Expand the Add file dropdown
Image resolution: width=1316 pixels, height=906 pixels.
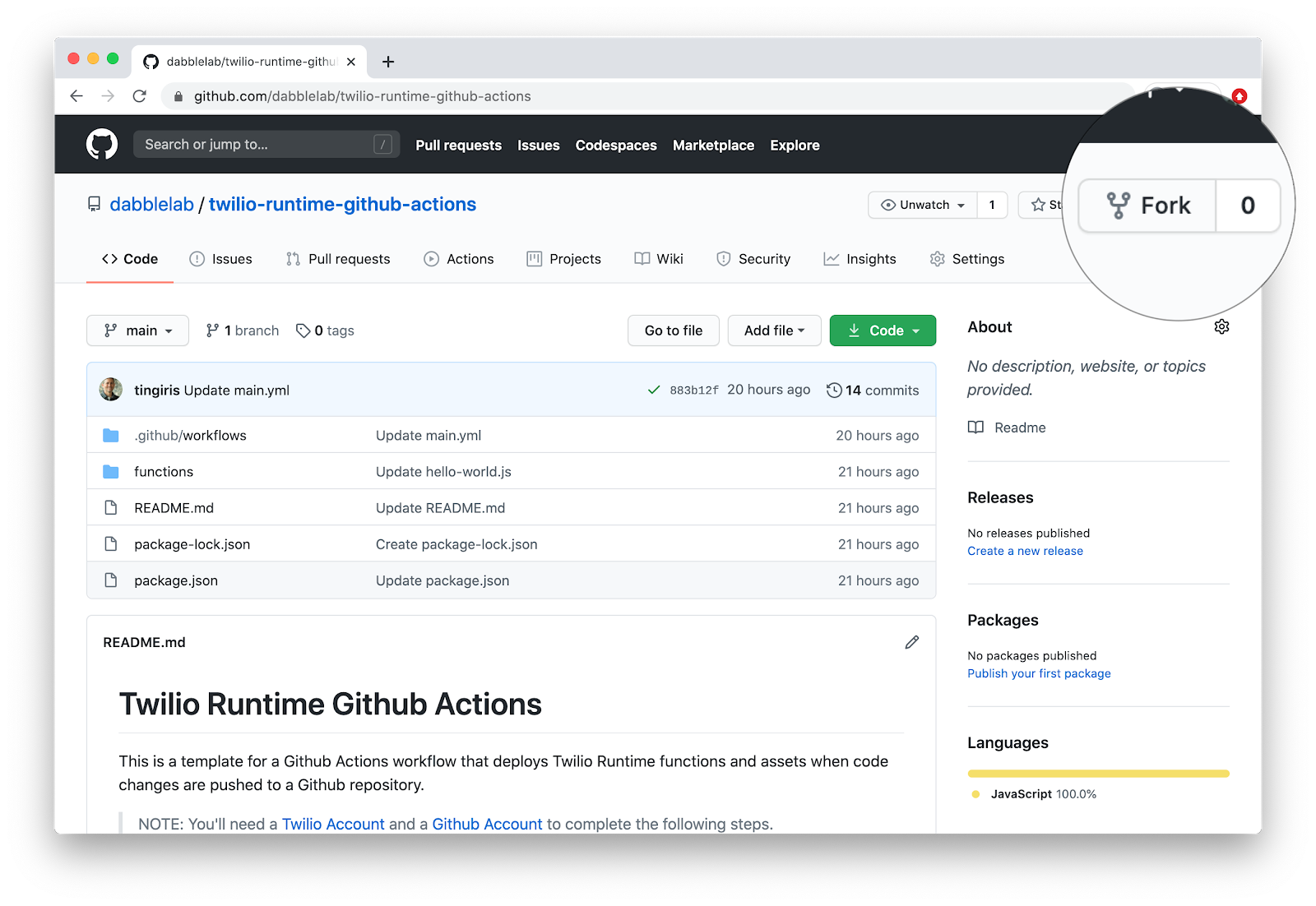tap(774, 331)
